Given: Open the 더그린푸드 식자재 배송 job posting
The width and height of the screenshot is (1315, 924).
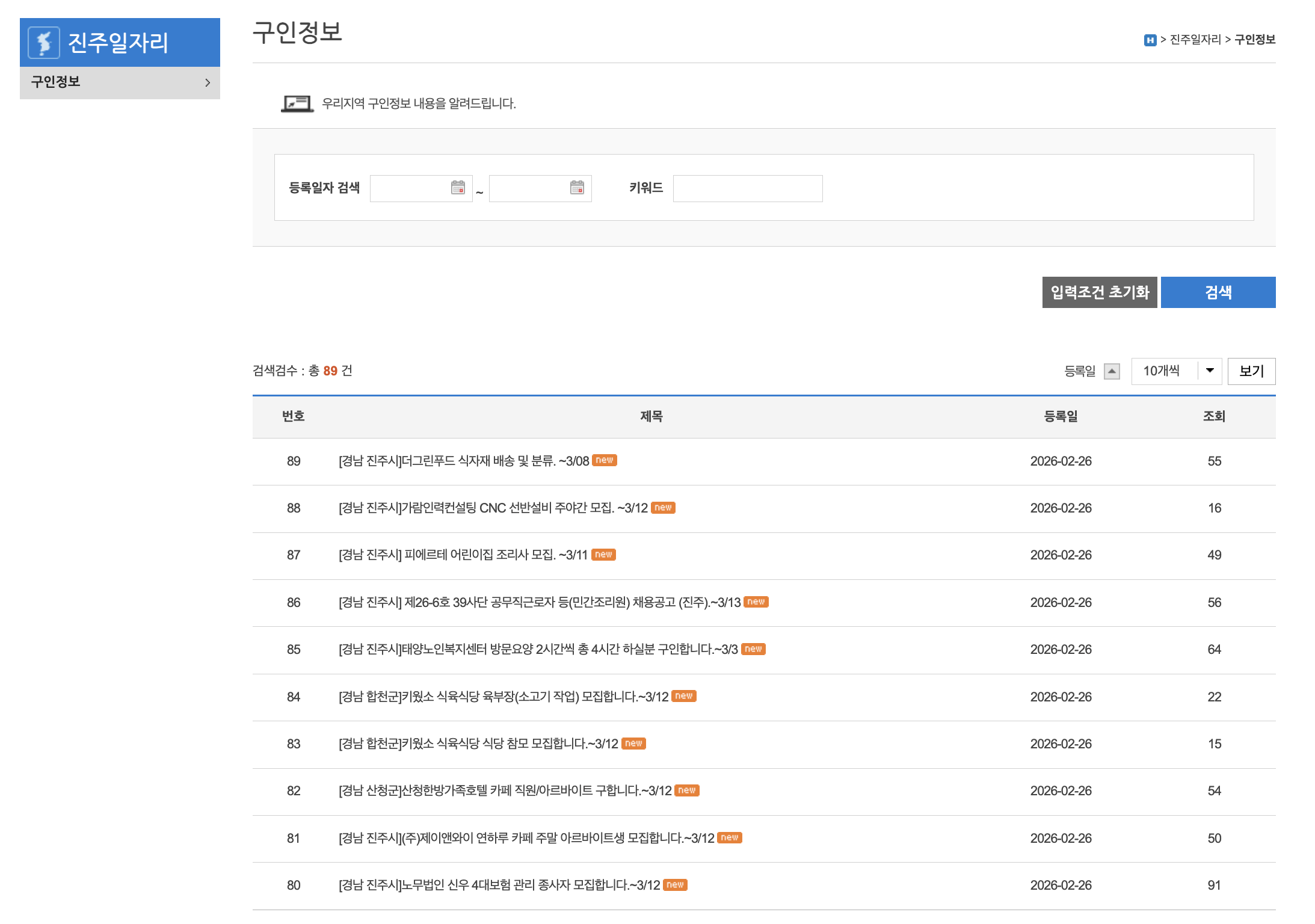Looking at the screenshot, I should tap(463, 461).
